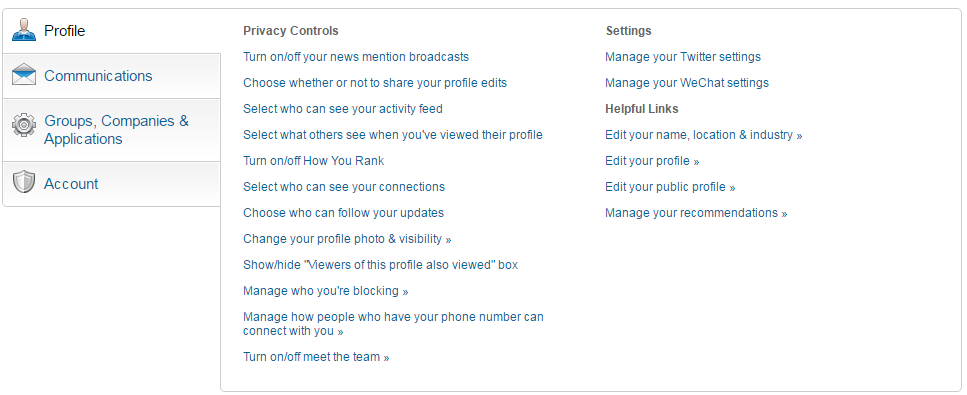Image resolution: width=967 pixels, height=395 pixels.
Task: Click the Communications envelope icon
Action: pyautogui.click(x=24, y=75)
